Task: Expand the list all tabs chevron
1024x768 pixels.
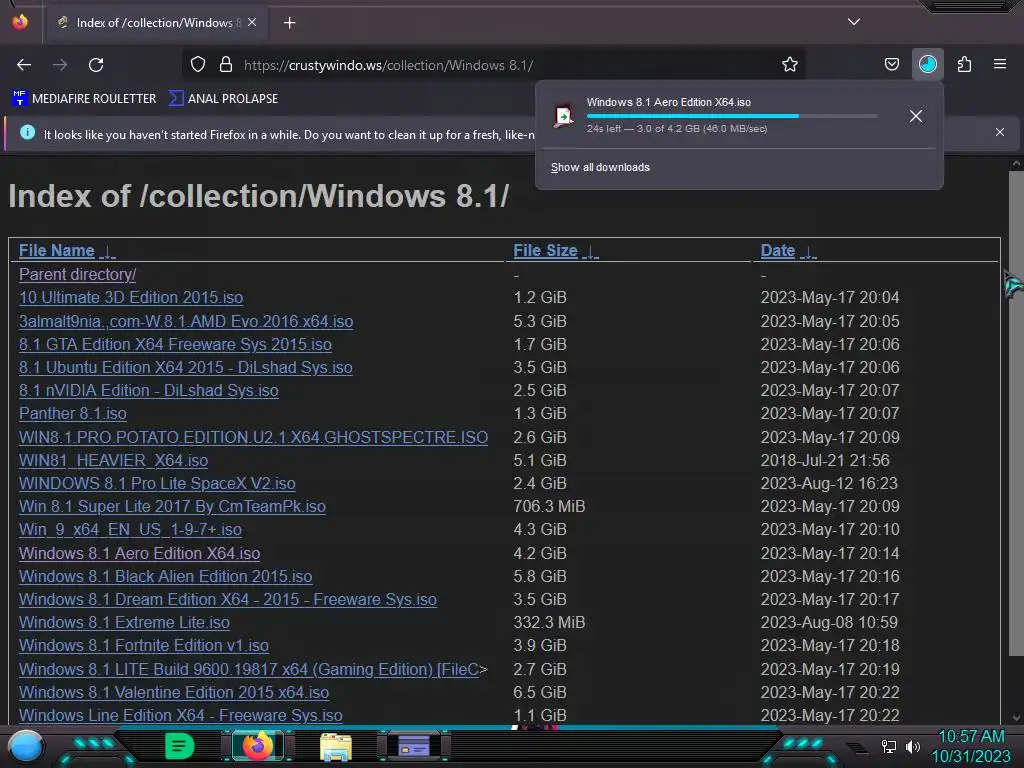Action: [x=854, y=22]
